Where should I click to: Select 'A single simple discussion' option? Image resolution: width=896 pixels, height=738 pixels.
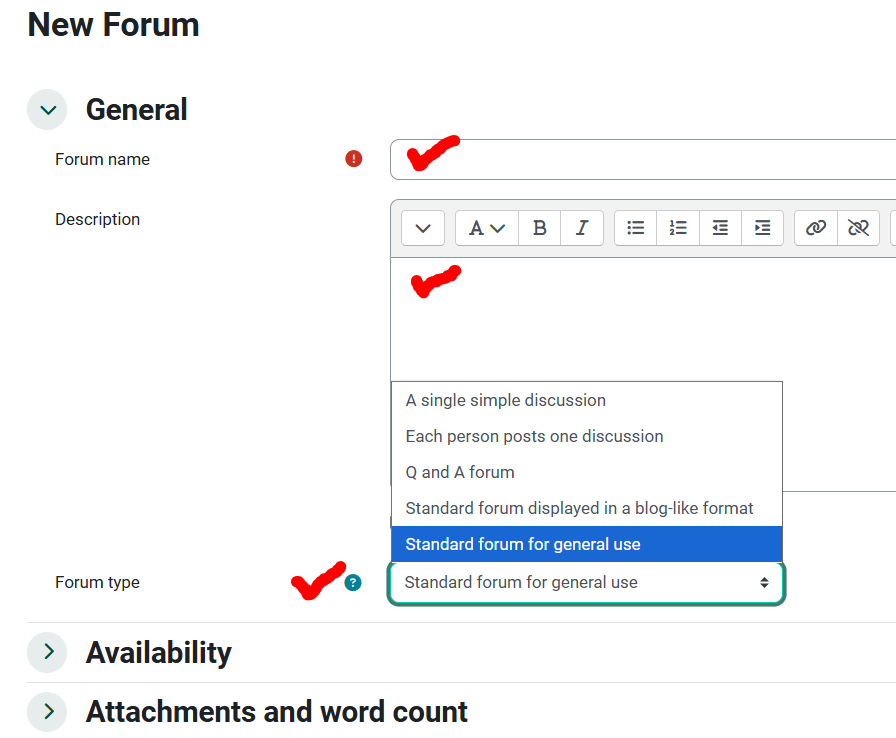click(506, 400)
